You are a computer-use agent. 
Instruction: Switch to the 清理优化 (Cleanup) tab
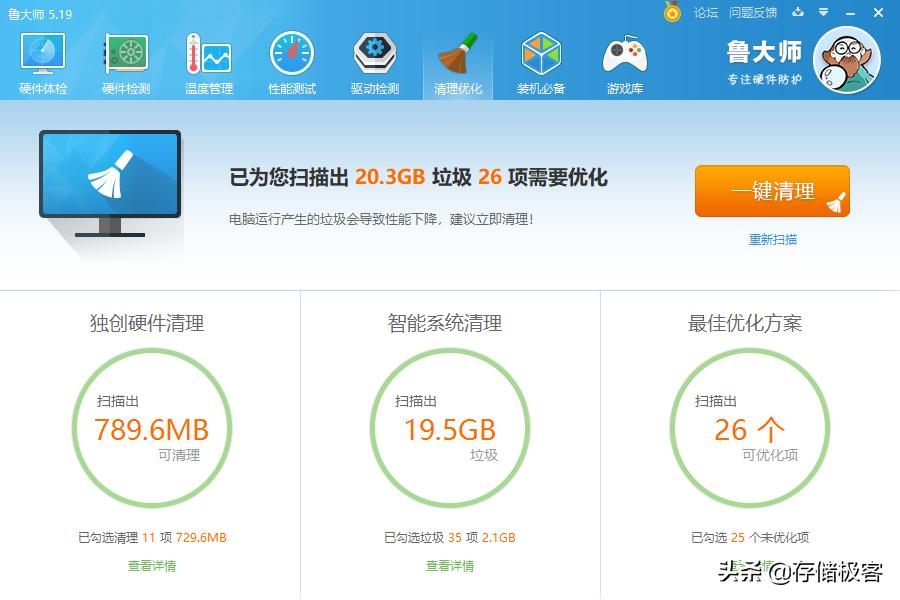(457, 60)
